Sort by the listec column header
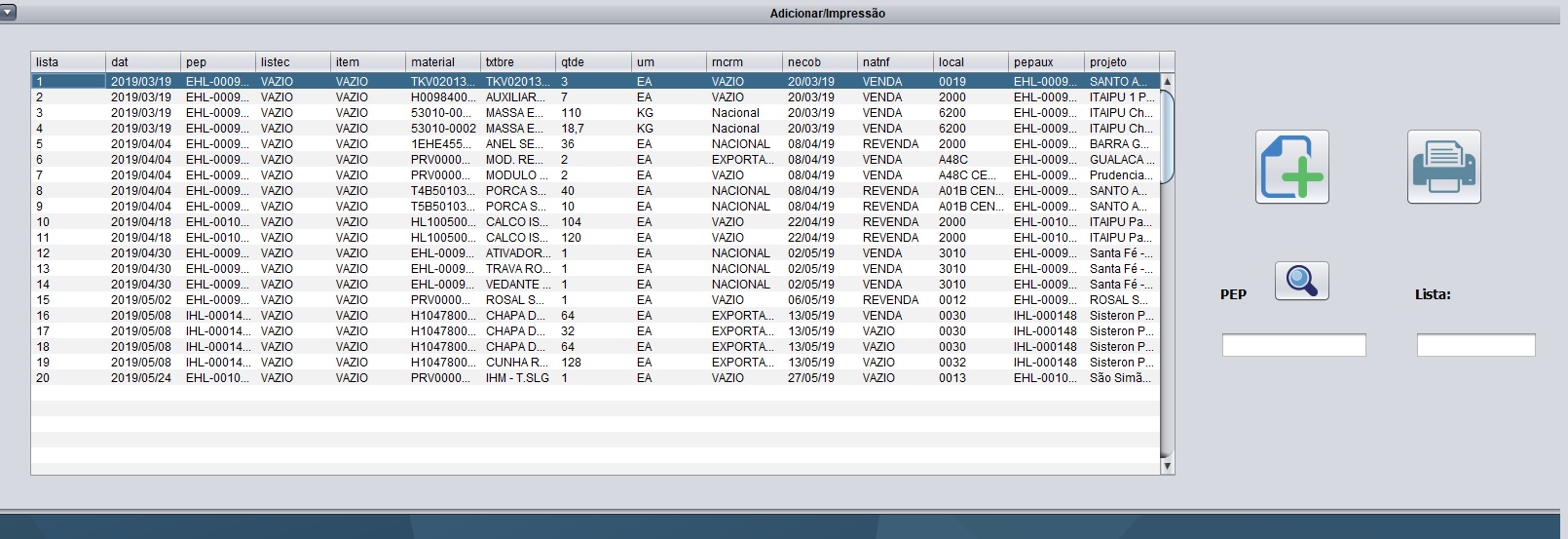This screenshot has width=1568, height=539. [x=293, y=61]
